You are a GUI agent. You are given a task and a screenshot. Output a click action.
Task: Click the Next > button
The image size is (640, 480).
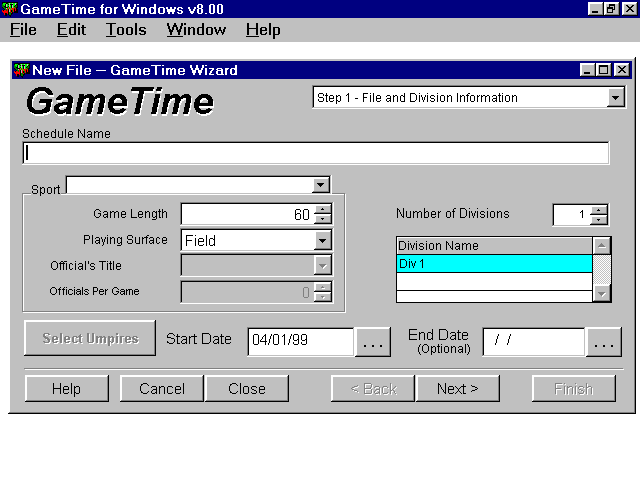click(x=458, y=389)
